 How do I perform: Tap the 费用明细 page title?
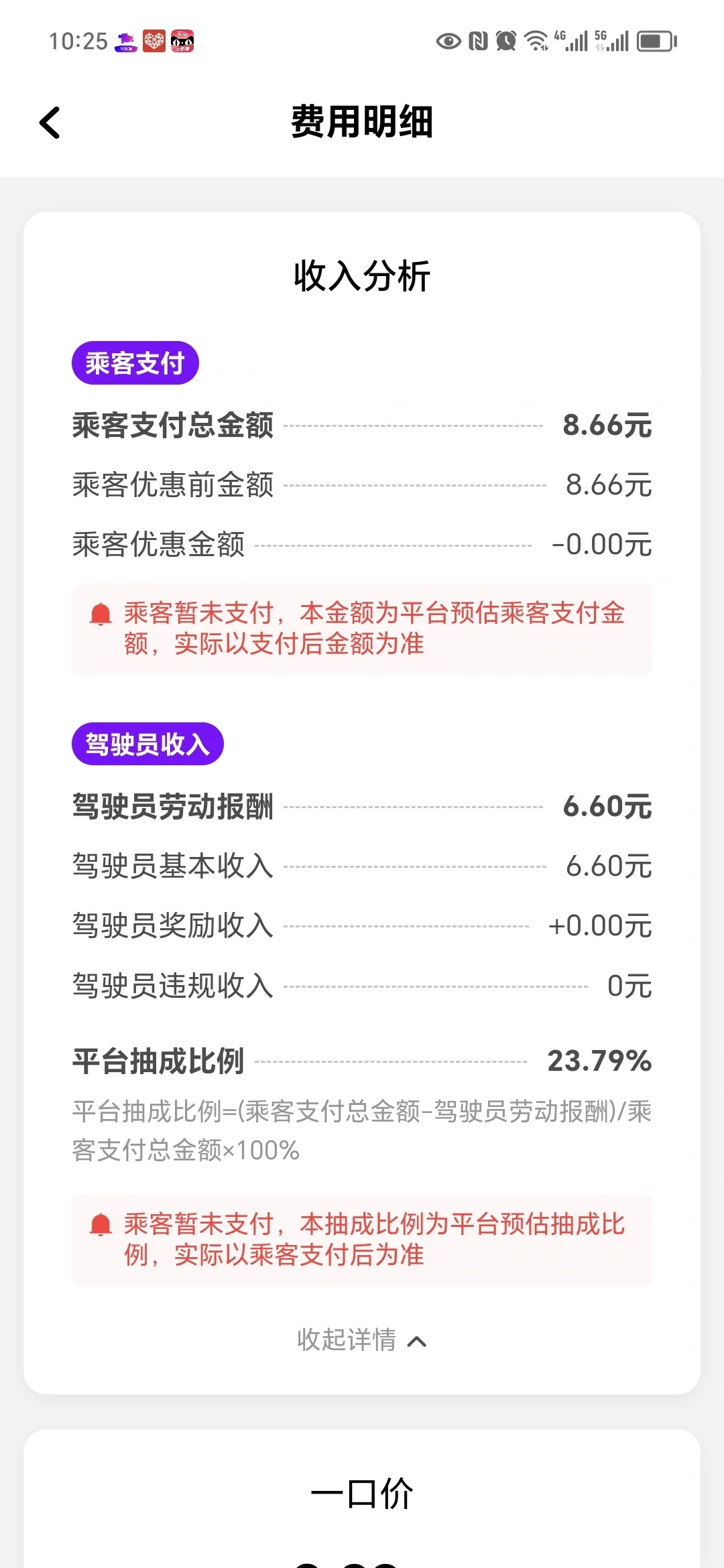pyautogui.click(x=362, y=122)
